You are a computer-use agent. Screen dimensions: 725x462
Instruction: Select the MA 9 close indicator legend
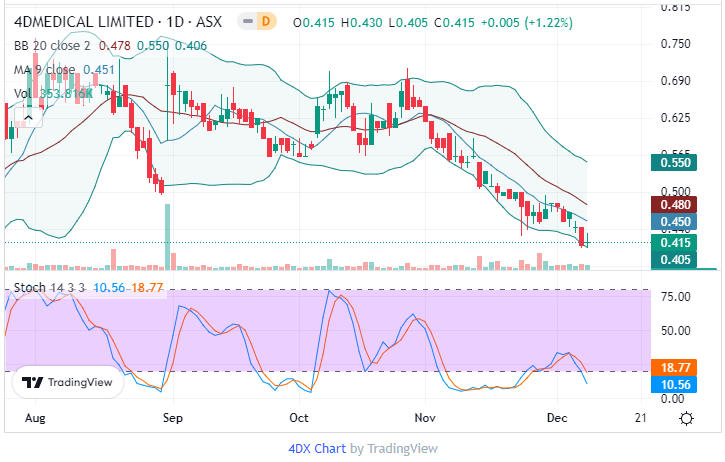[x=45, y=69]
